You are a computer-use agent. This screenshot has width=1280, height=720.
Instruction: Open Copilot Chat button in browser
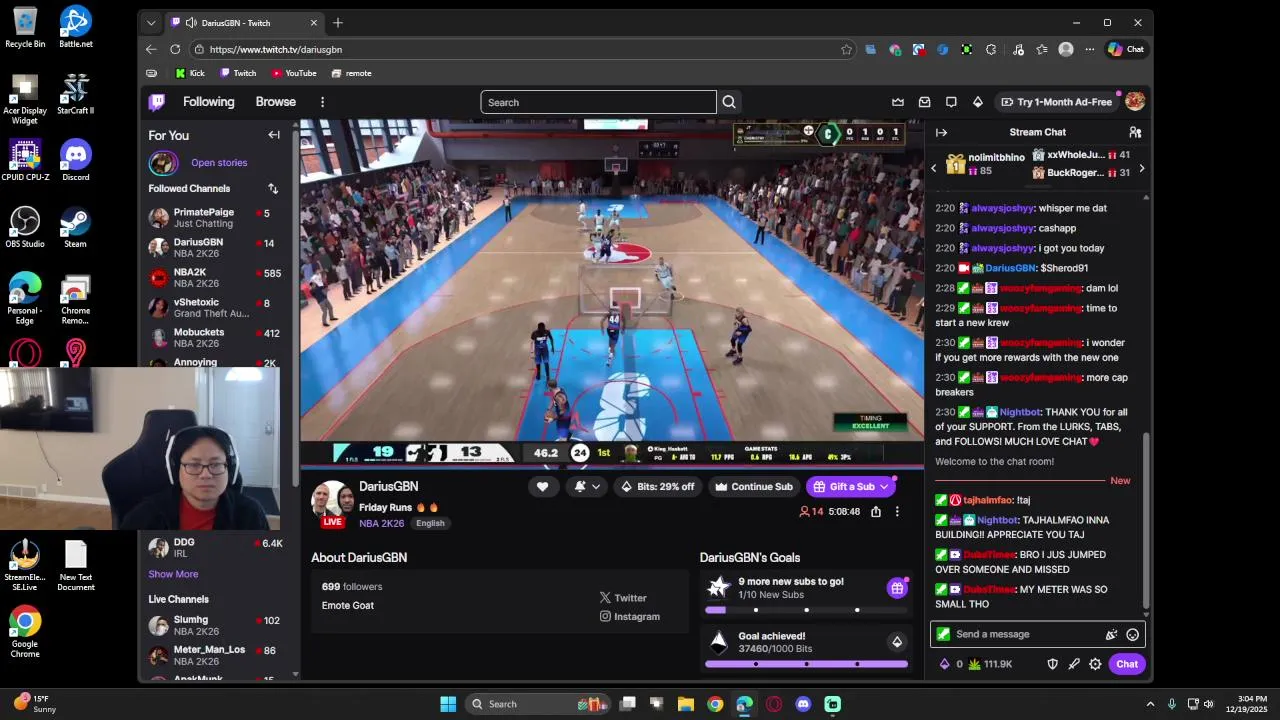click(x=1126, y=49)
